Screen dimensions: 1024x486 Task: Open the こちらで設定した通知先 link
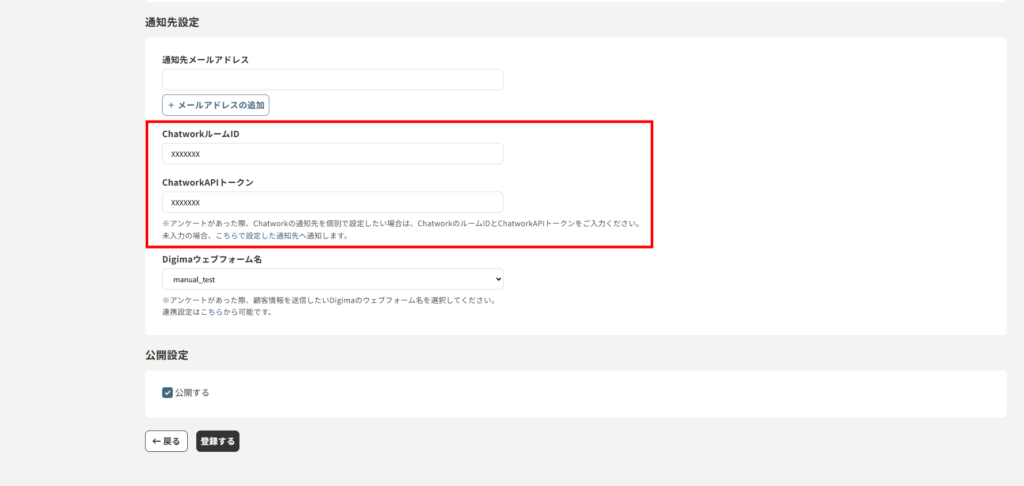(x=267, y=236)
